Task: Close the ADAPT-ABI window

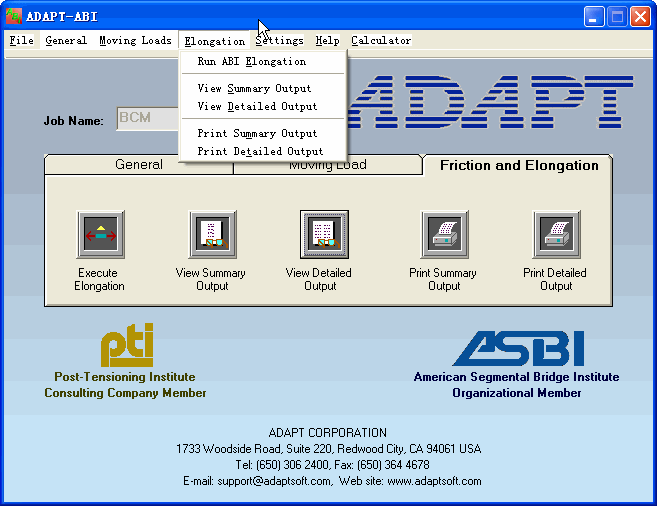Action: [640, 17]
